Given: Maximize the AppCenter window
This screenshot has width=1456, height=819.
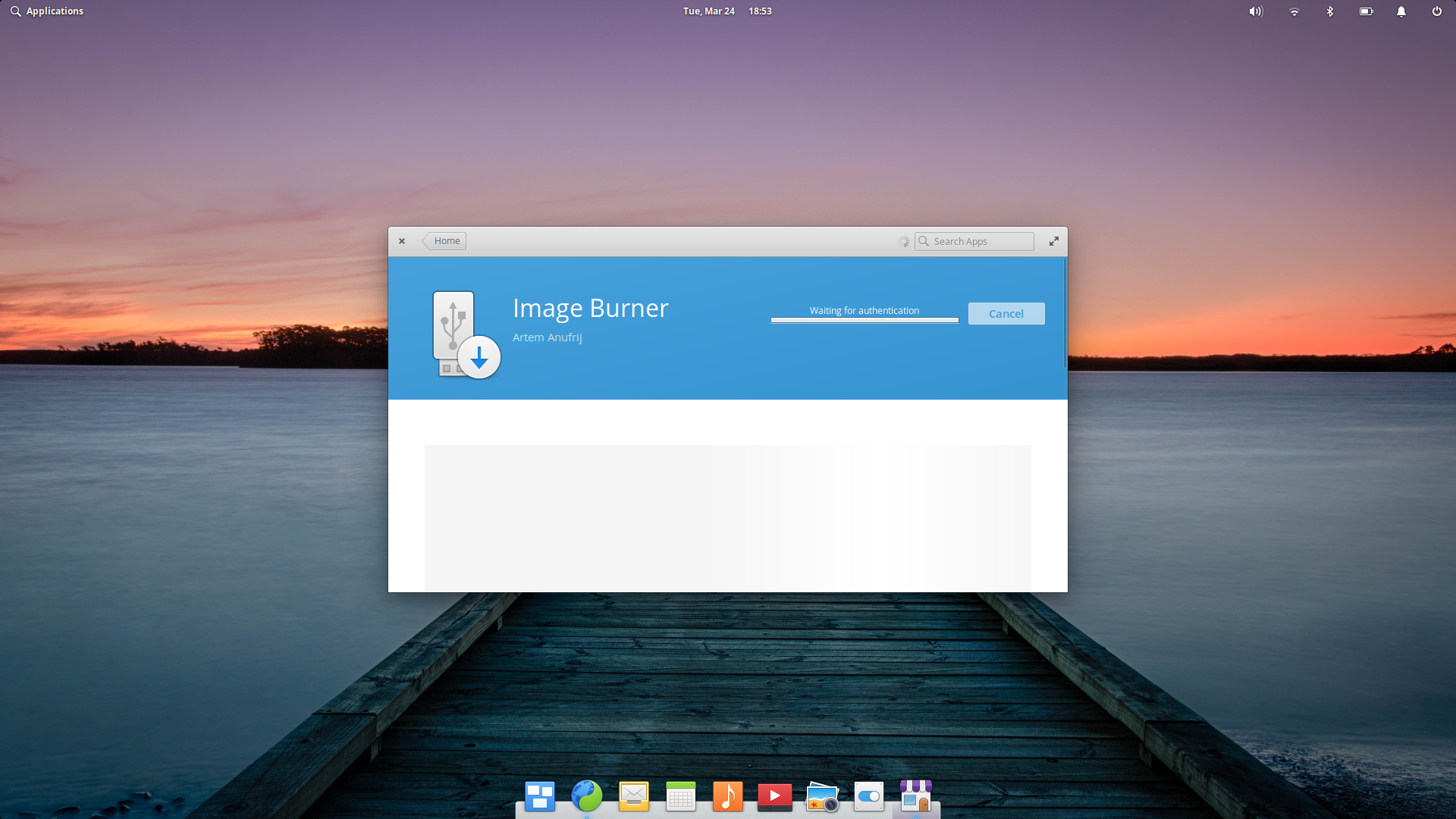Looking at the screenshot, I should point(1054,241).
